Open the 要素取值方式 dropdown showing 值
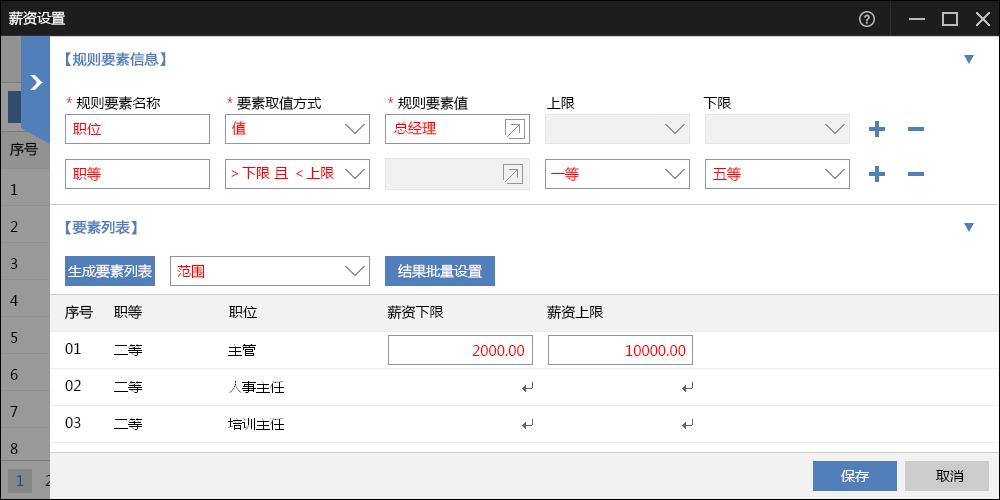The width and height of the screenshot is (1000, 500). tap(297, 129)
